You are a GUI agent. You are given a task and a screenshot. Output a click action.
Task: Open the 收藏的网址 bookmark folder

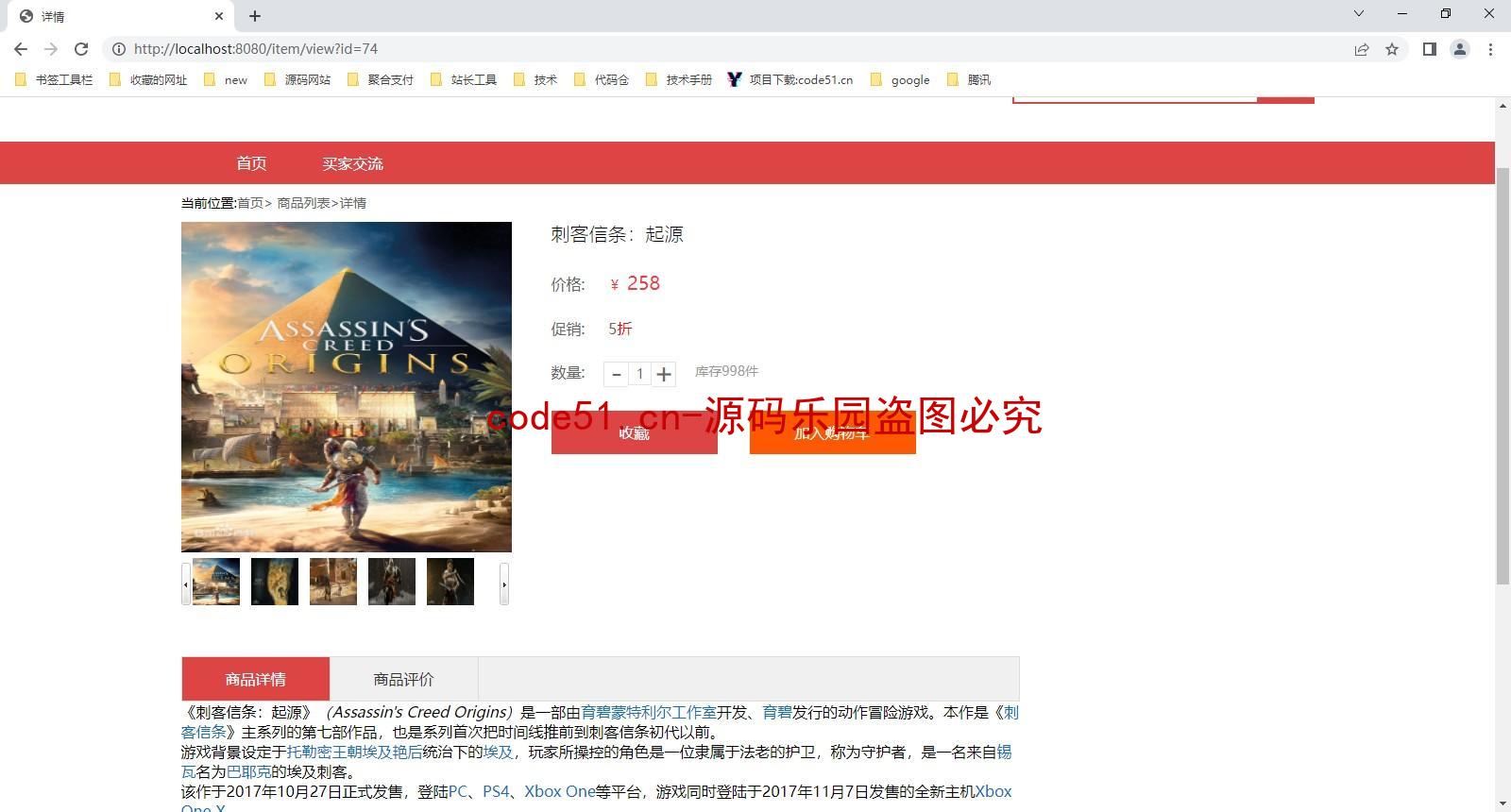pyautogui.click(x=149, y=79)
